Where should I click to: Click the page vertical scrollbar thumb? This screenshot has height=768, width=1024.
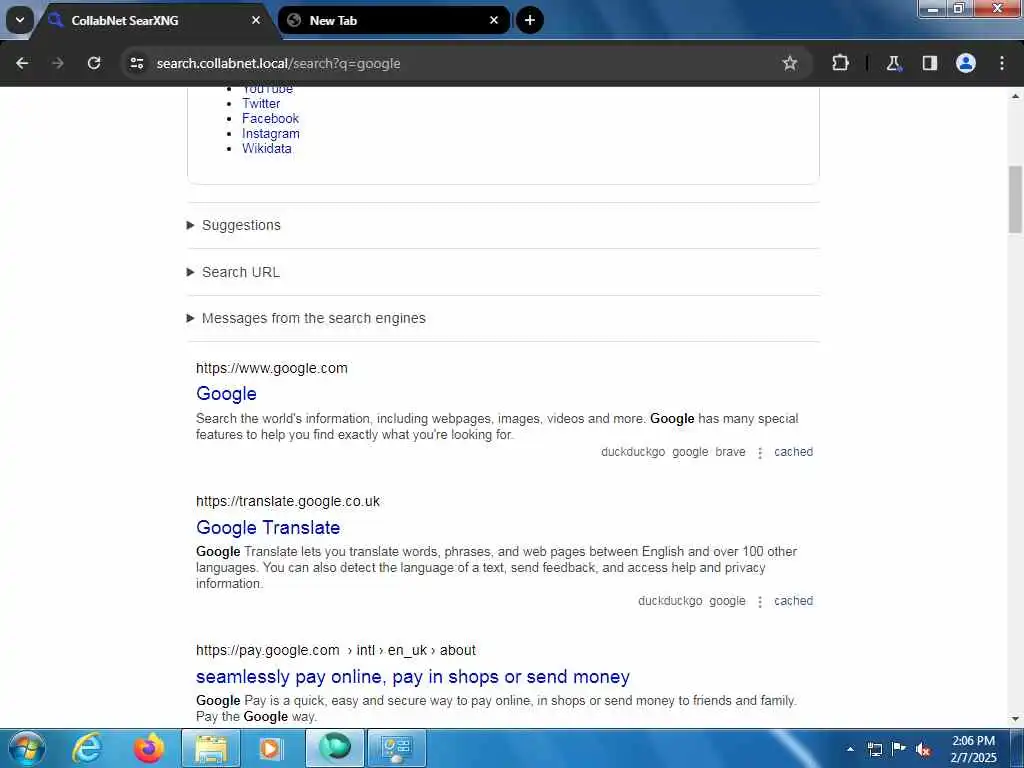1015,199
